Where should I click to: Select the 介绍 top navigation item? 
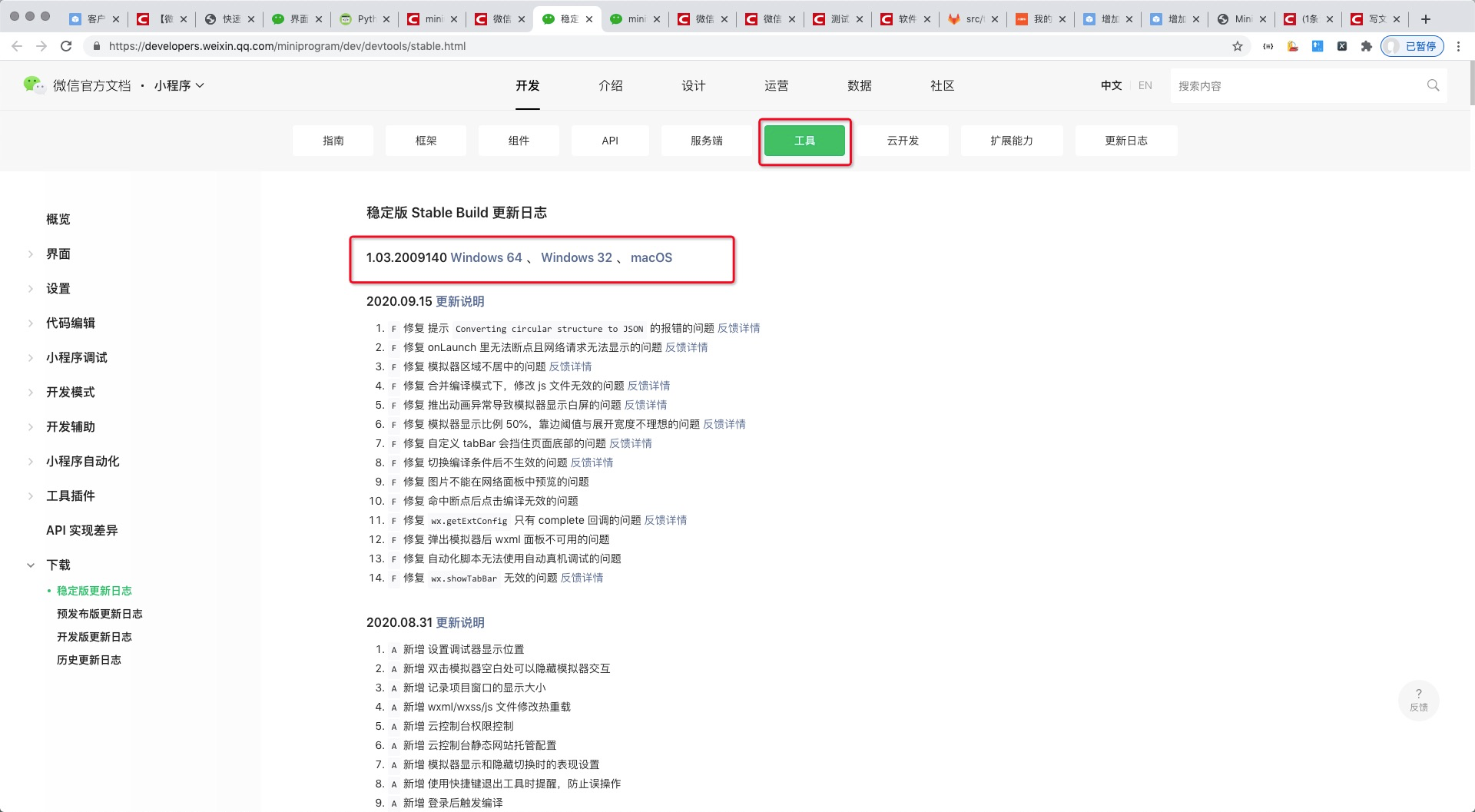tap(611, 85)
